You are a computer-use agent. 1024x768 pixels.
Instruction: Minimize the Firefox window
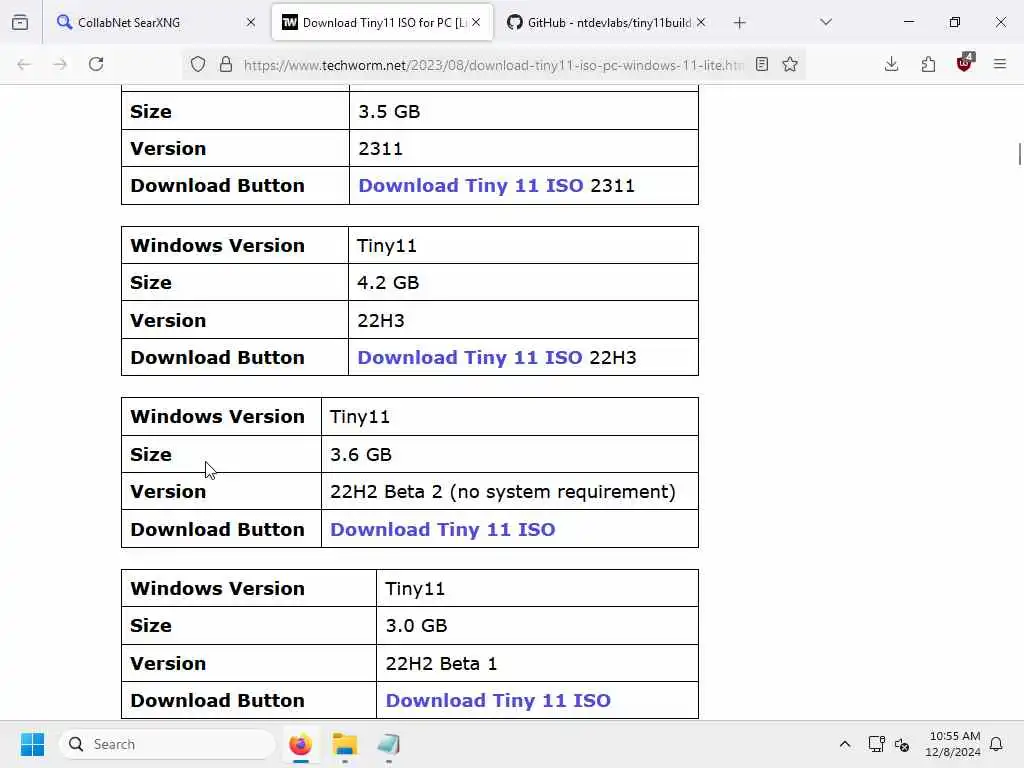coord(908,22)
